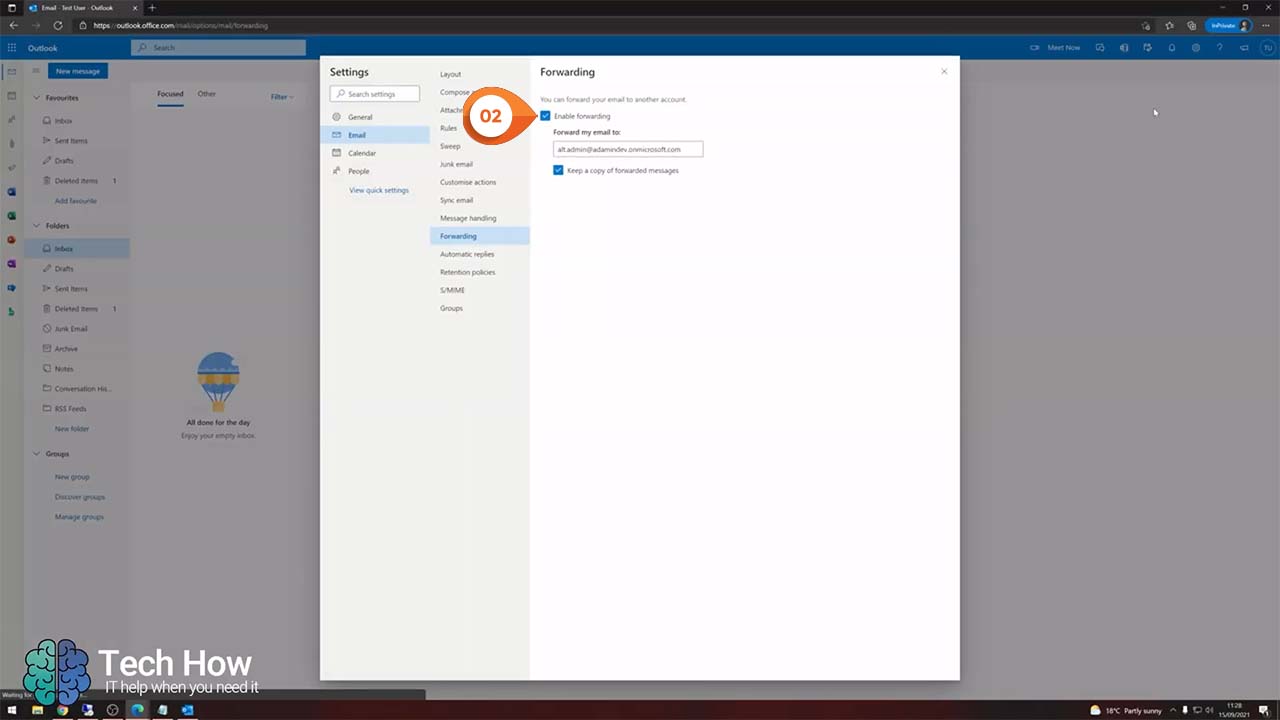Open Calendar app in left rail
This screenshot has width=1280, height=720.
click(11, 96)
